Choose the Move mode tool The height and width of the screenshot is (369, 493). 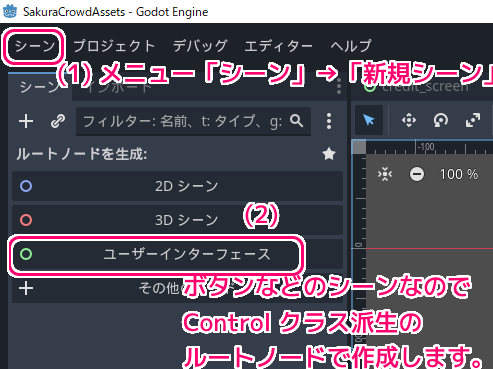tap(409, 120)
